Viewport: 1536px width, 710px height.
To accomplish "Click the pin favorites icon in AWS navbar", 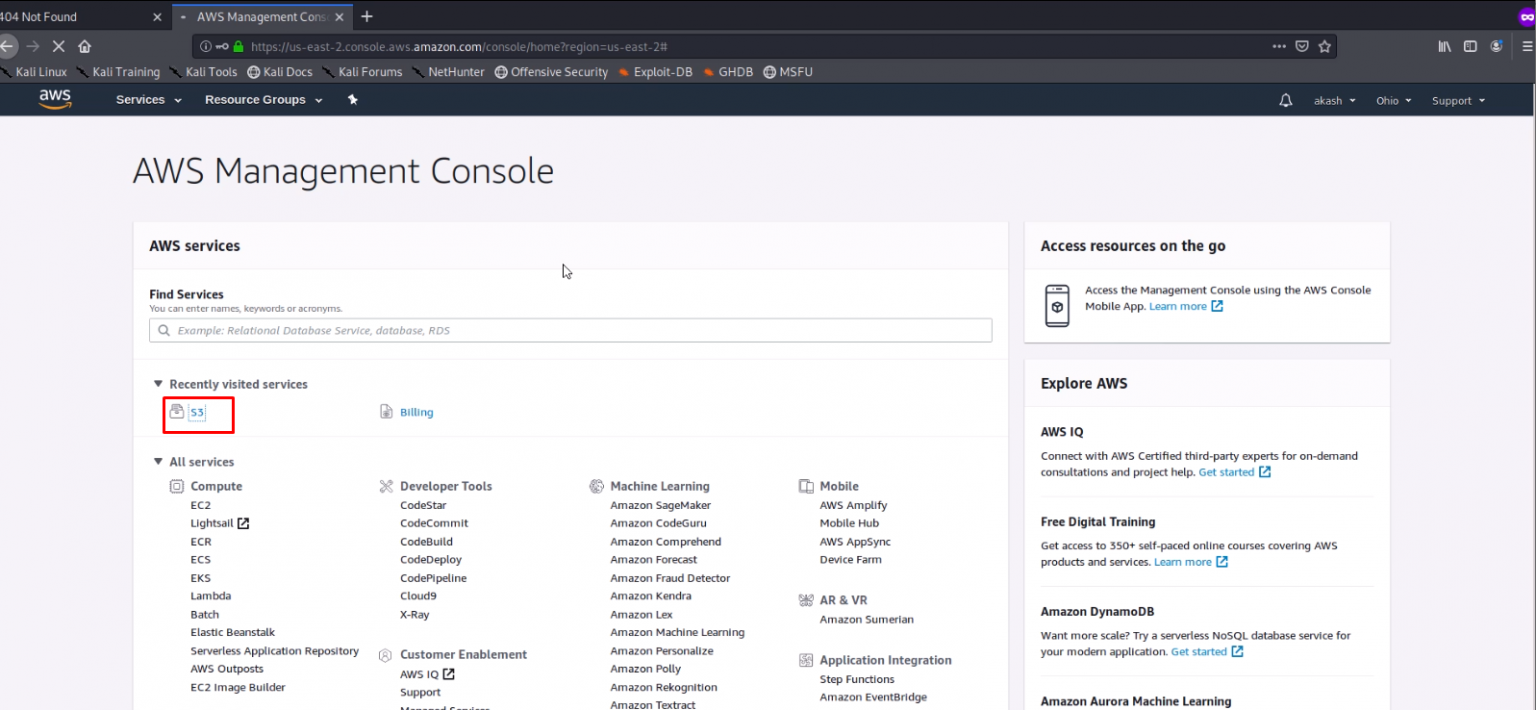I will tap(352, 99).
